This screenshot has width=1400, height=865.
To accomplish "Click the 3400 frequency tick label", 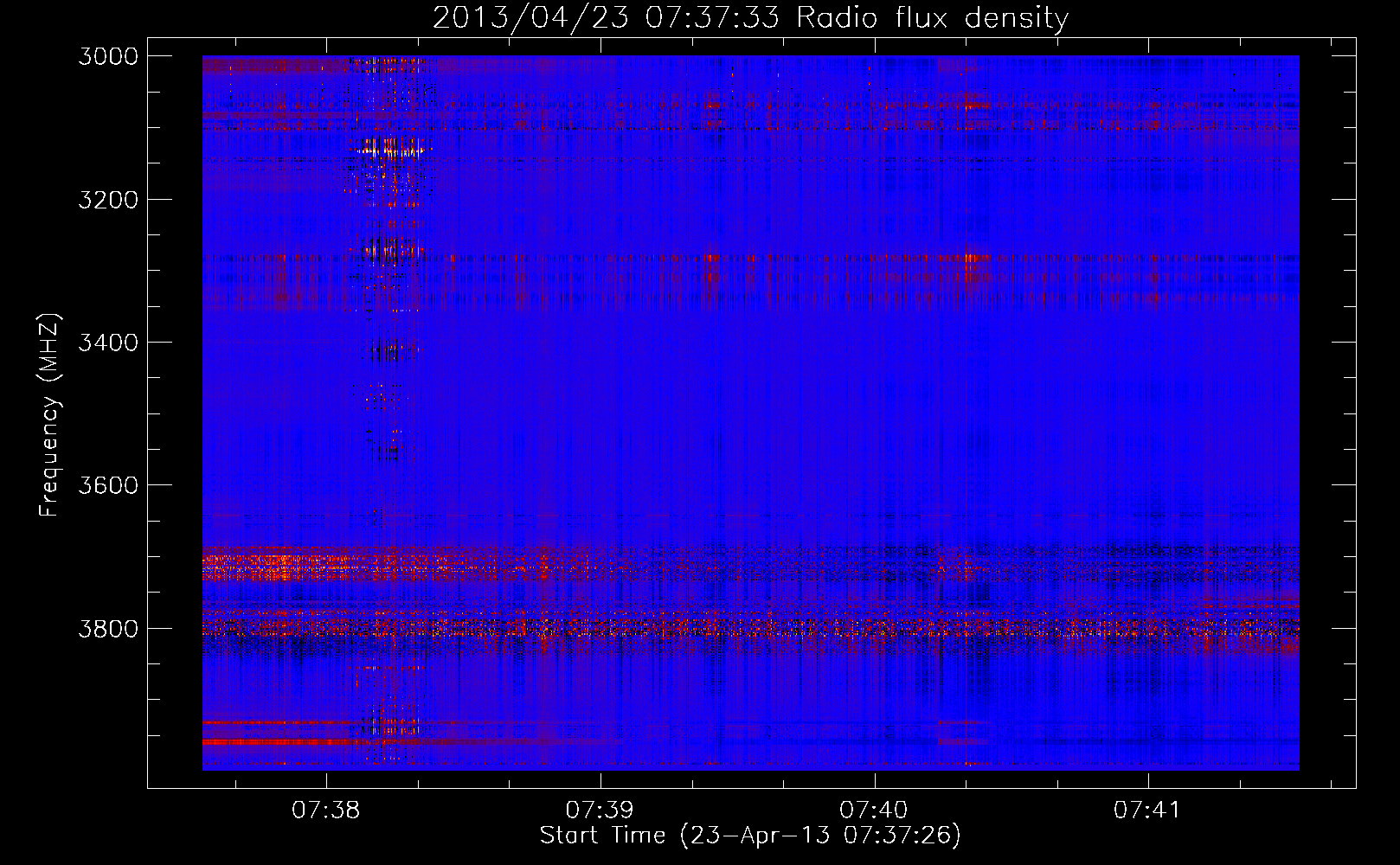I will click(108, 343).
